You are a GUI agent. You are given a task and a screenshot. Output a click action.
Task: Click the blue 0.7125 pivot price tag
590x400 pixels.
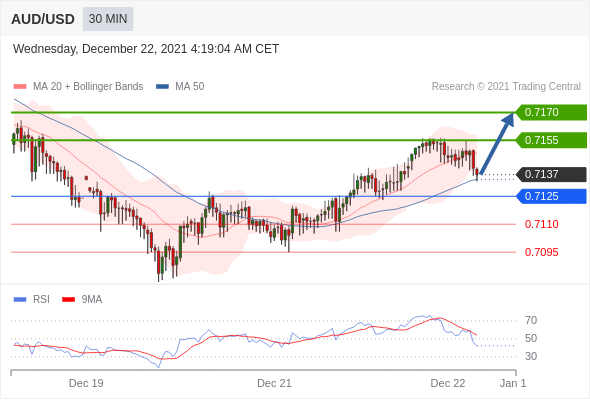pos(551,196)
